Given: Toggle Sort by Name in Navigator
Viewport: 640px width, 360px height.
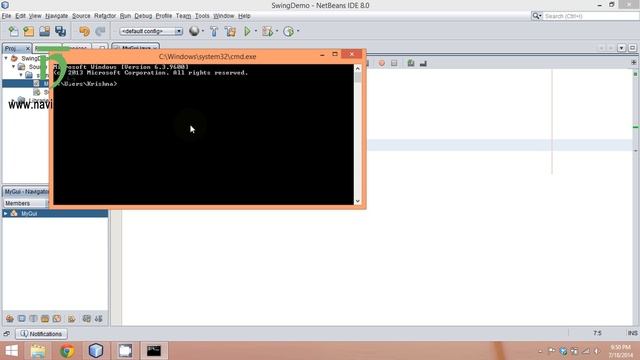Looking at the screenshot, I should pos(87,319).
